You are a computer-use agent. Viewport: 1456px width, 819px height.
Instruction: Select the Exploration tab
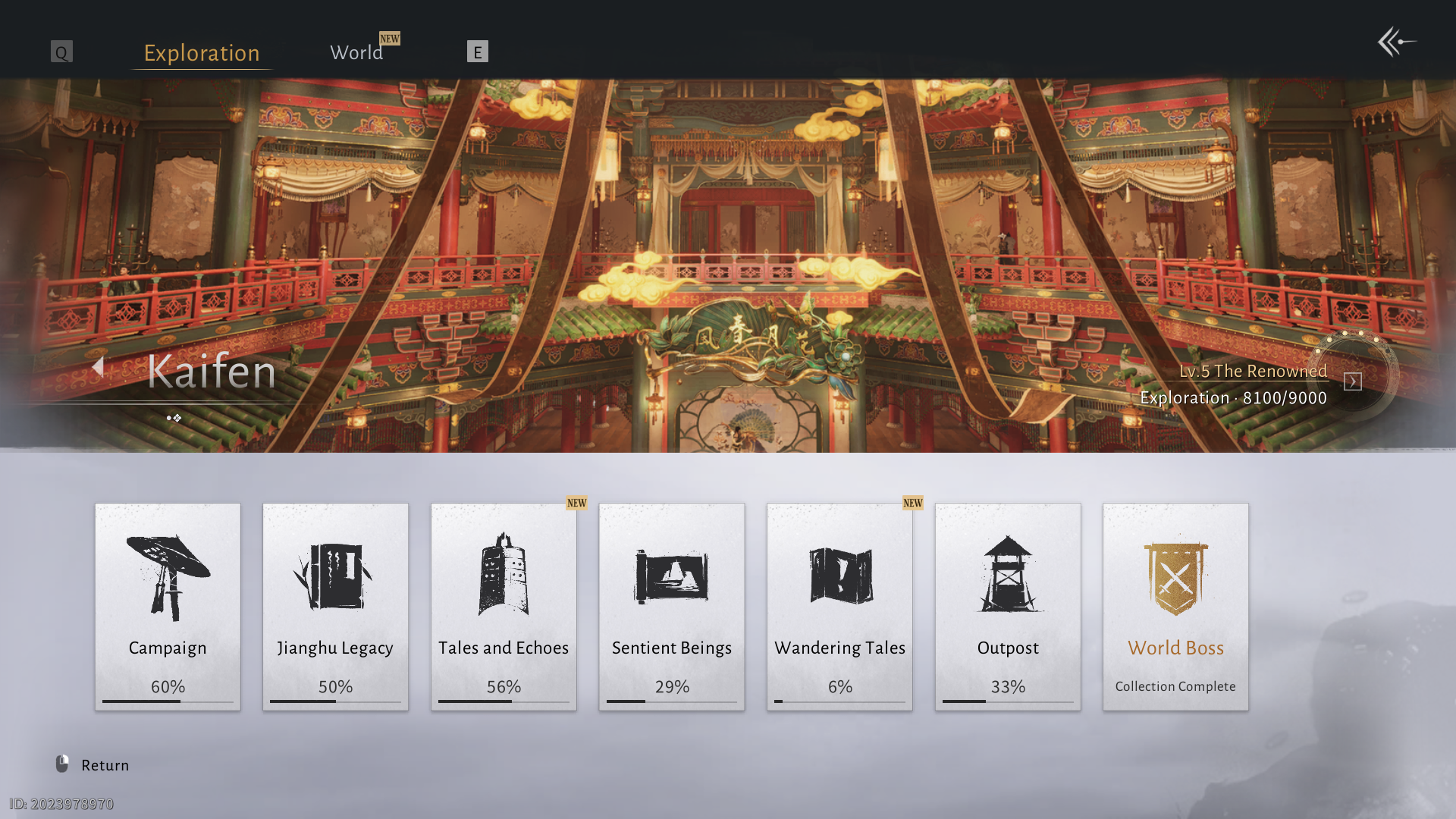coord(202,52)
